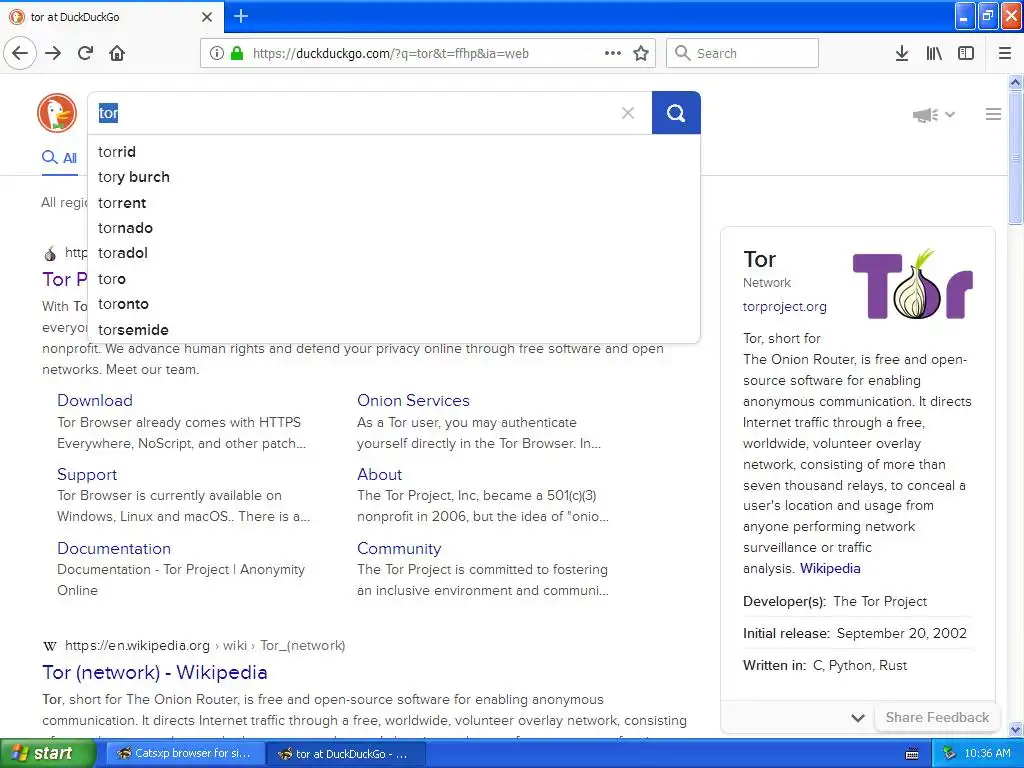Image resolution: width=1024 pixels, height=768 pixels.
Task: Click Share Feedback button
Action: pos(937,717)
